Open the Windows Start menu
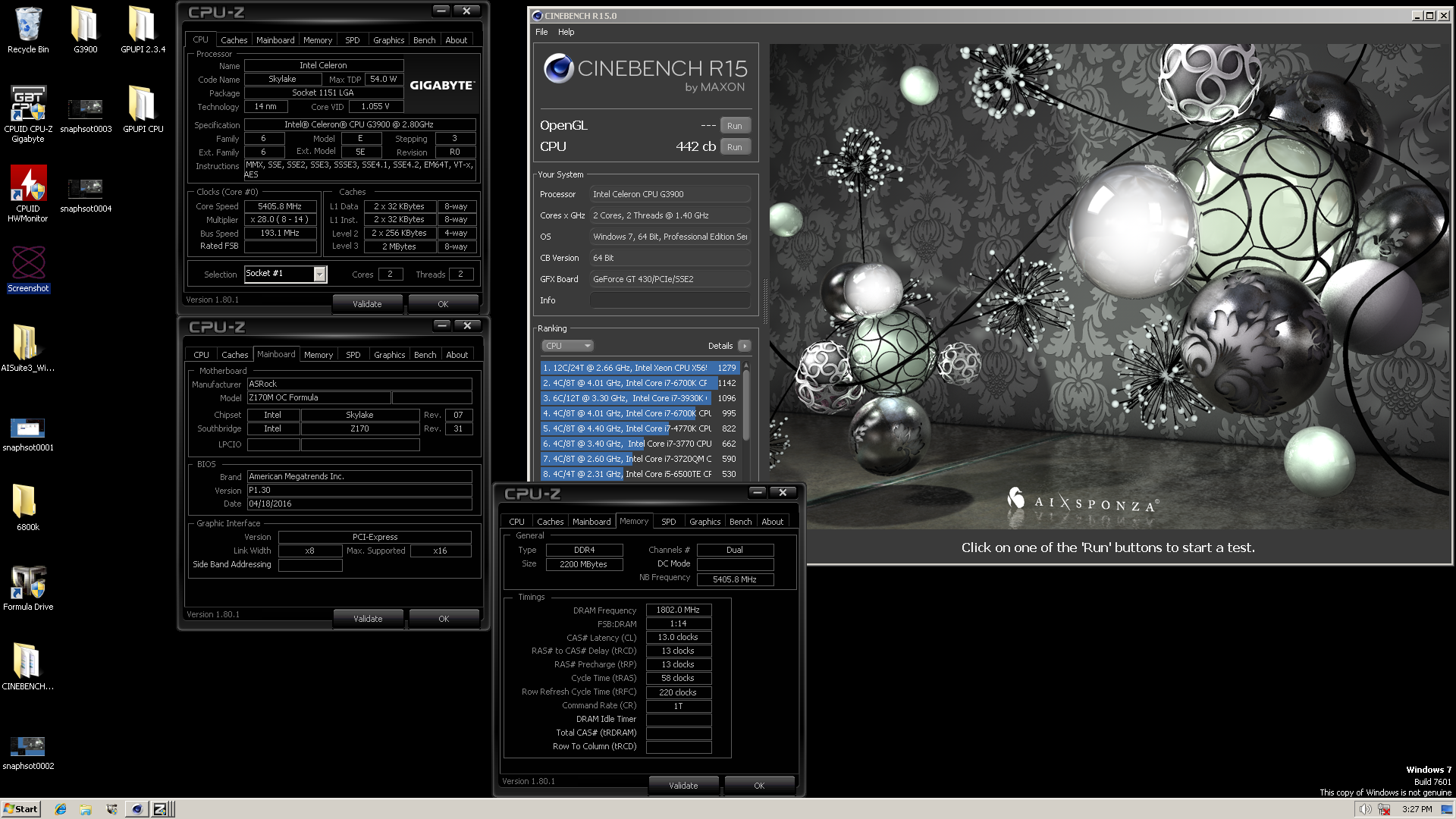Screen dimensions: 1456x819 (x=20, y=809)
